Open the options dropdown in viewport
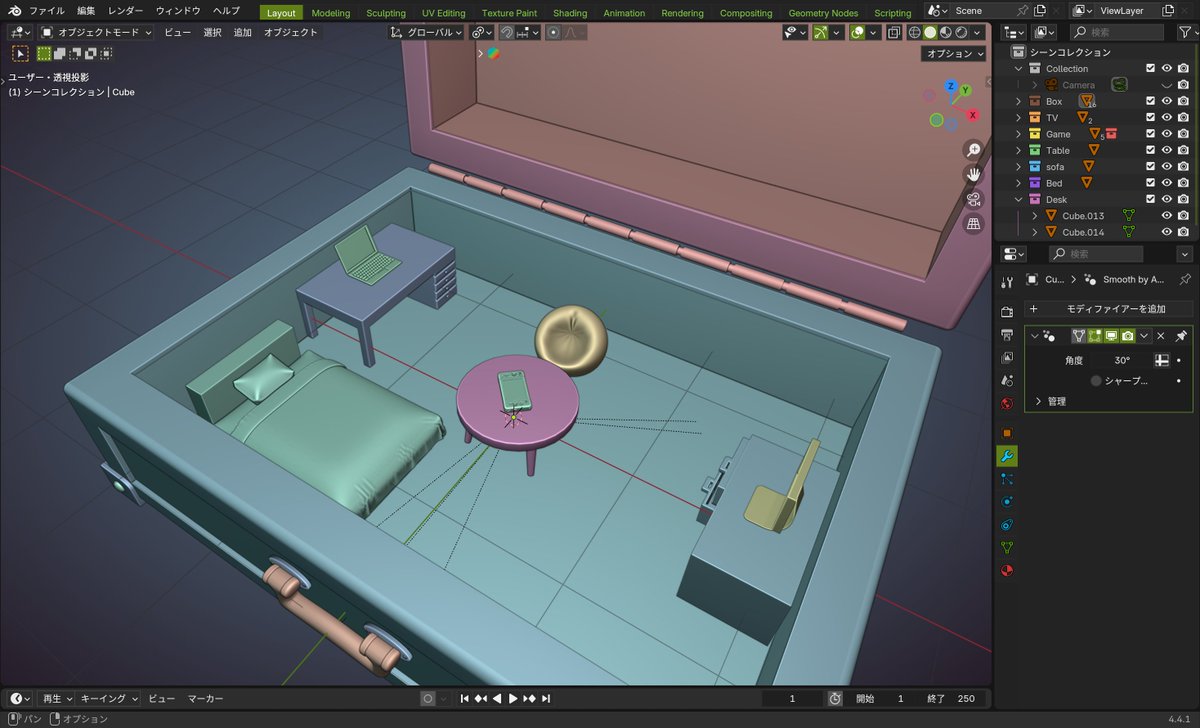The image size is (1200, 728). tap(954, 54)
